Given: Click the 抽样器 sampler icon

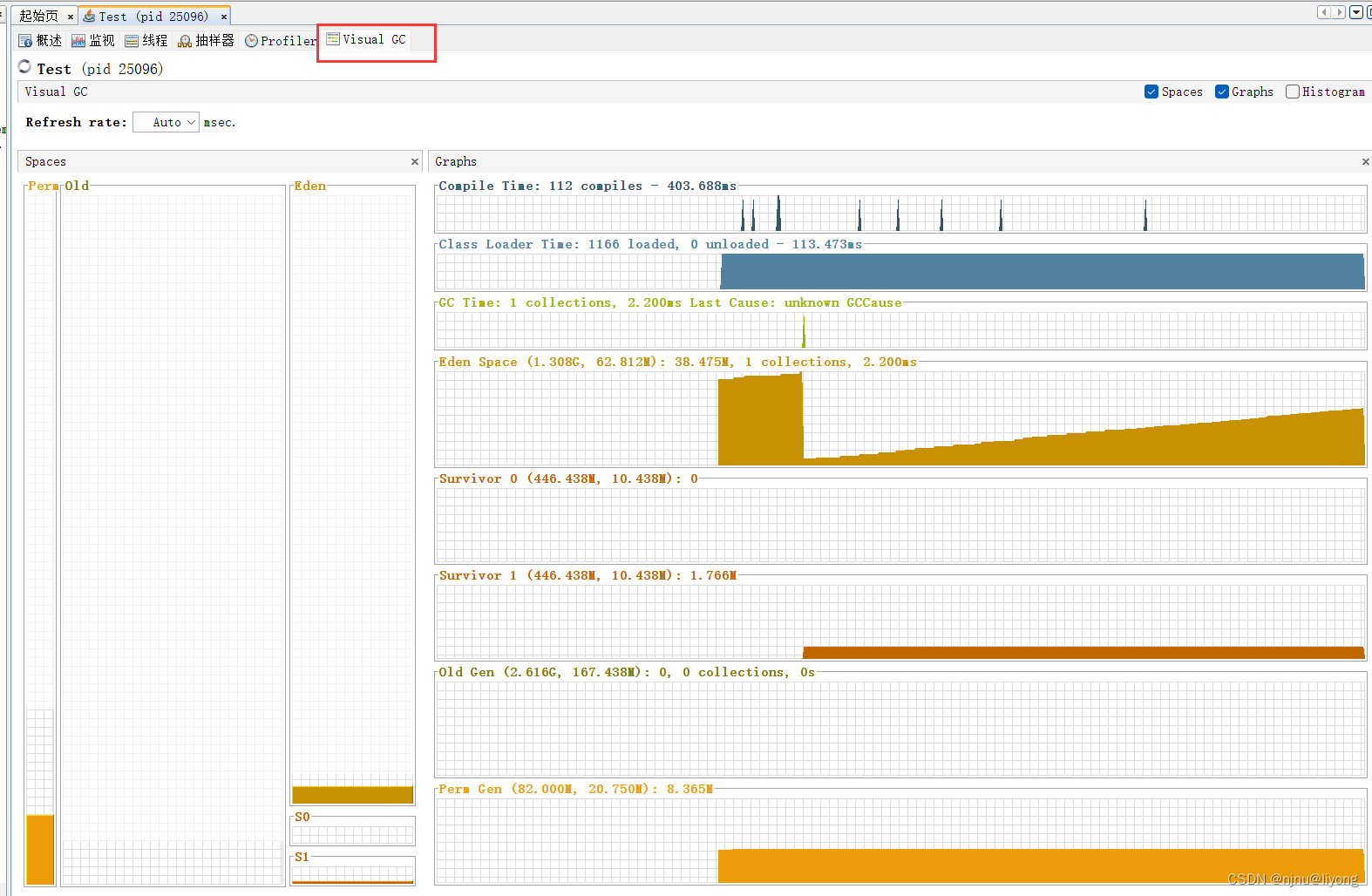Looking at the screenshot, I should pyautogui.click(x=185, y=41).
